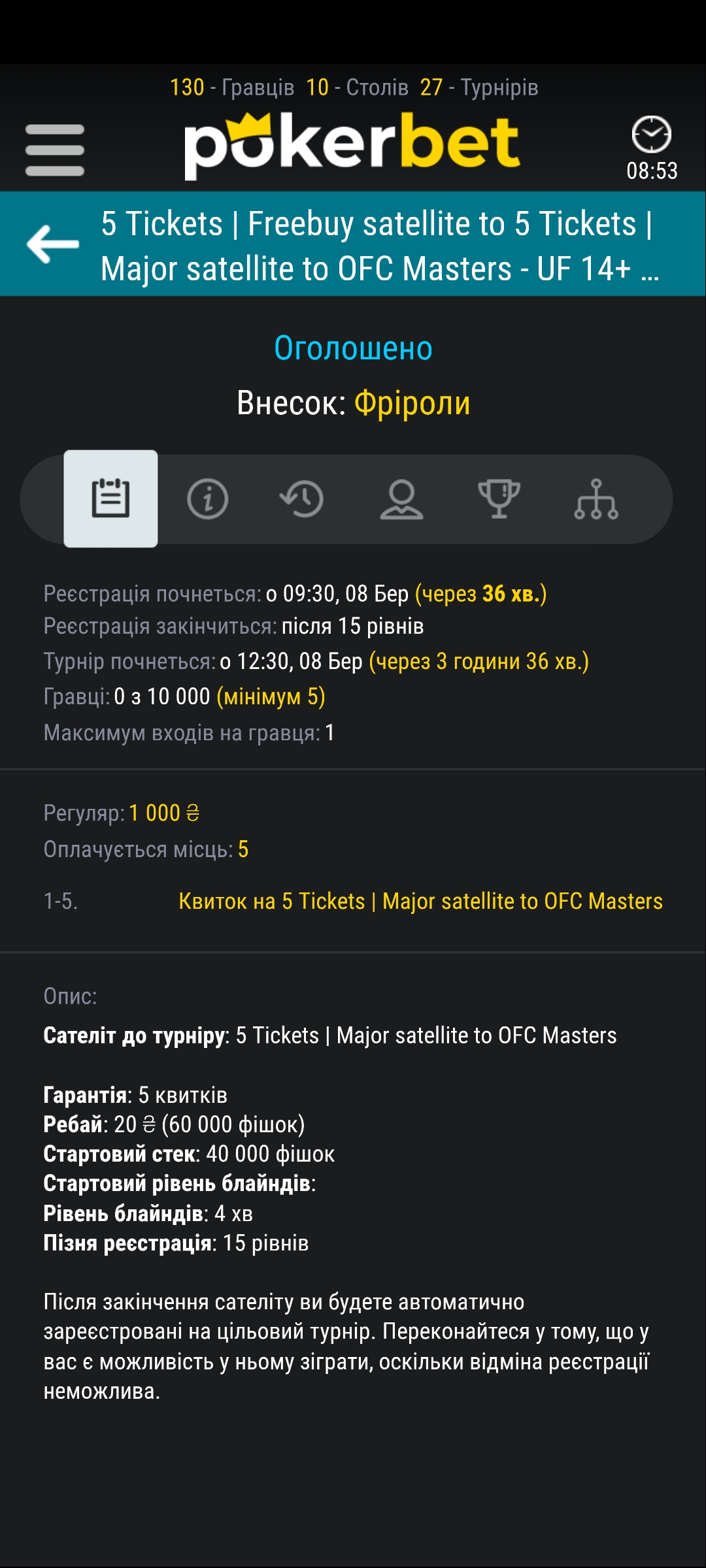The height and width of the screenshot is (1568, 706).
Task: Tap the pokerbet logo
Action: [x=352, y=146]
